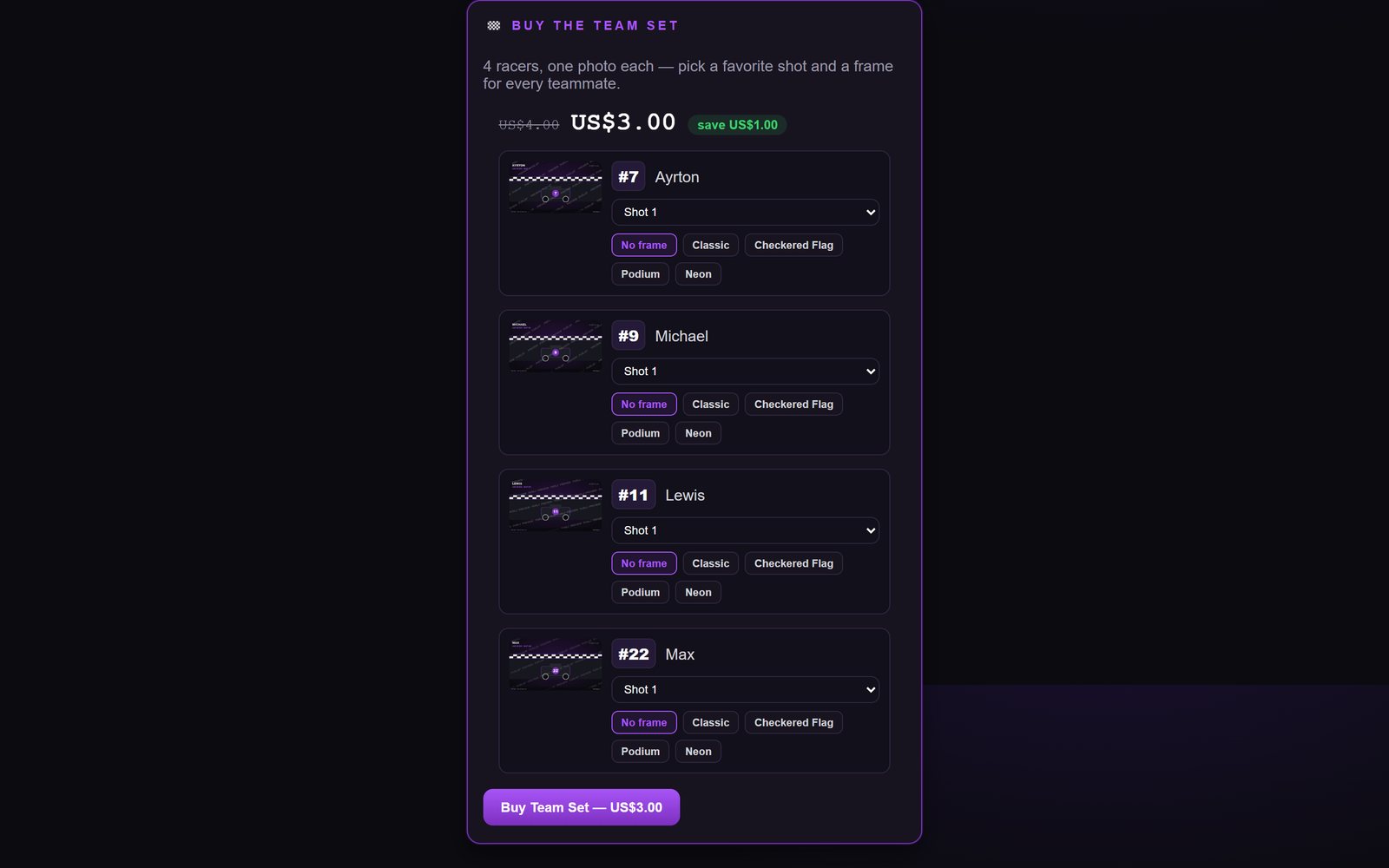Pick Neon frame for Max
The width and height of the screenshot is (1389, 868).
[x=698, y=752]
